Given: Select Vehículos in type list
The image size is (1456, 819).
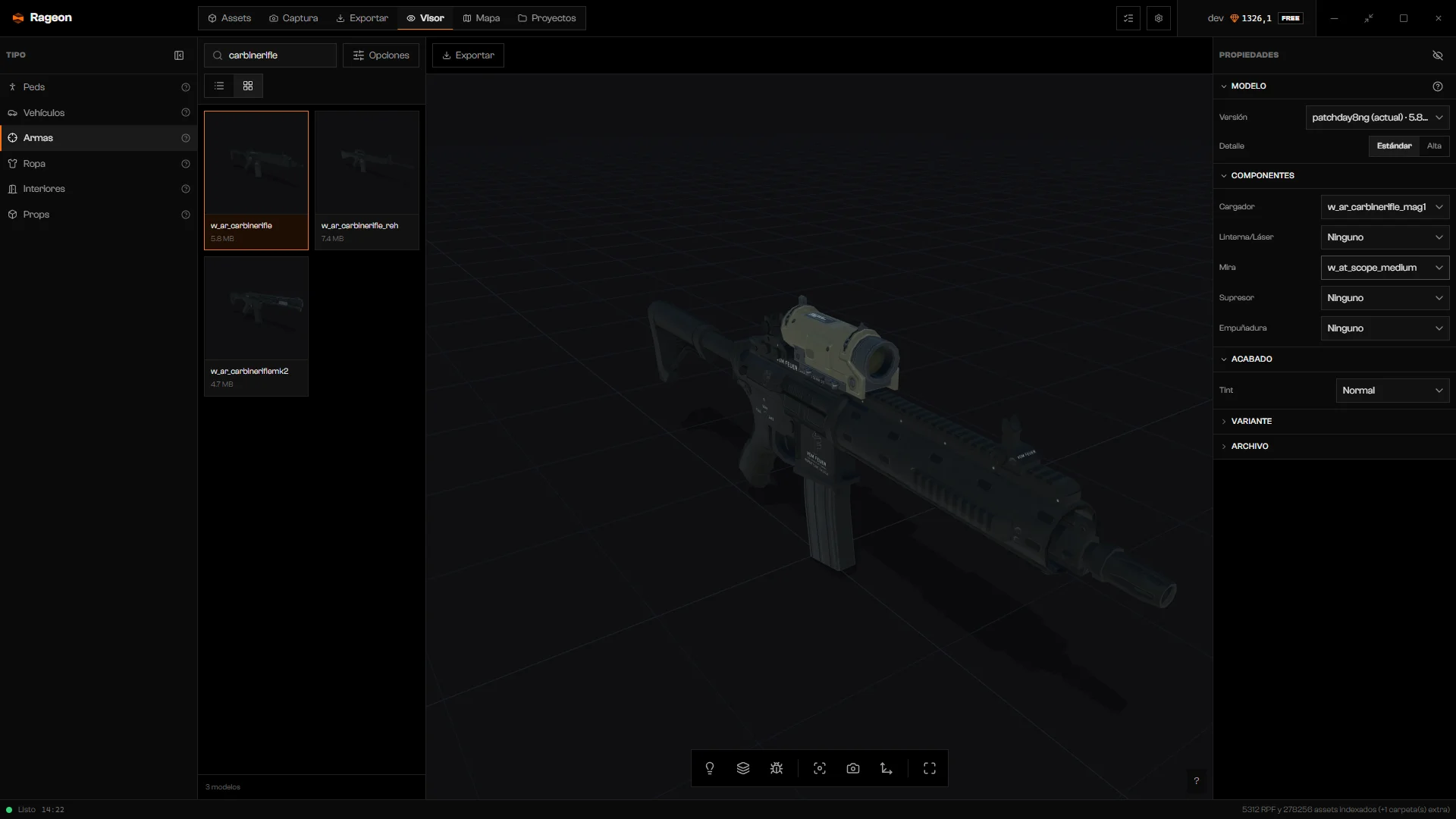Looking at the screenshot, I should 99,113.
